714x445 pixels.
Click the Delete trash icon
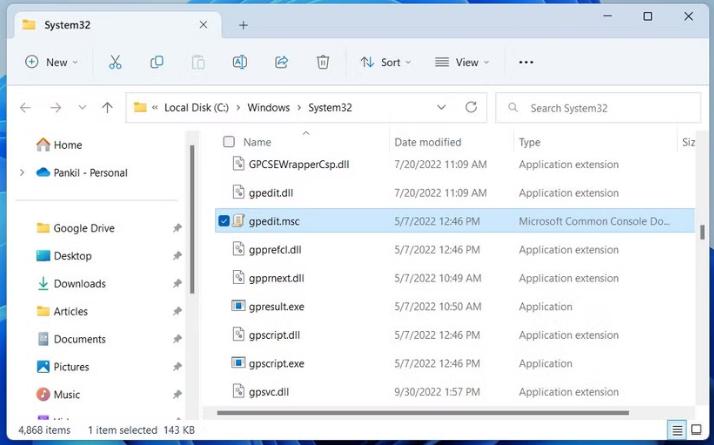pyautogui.click(x=323, y=62)
